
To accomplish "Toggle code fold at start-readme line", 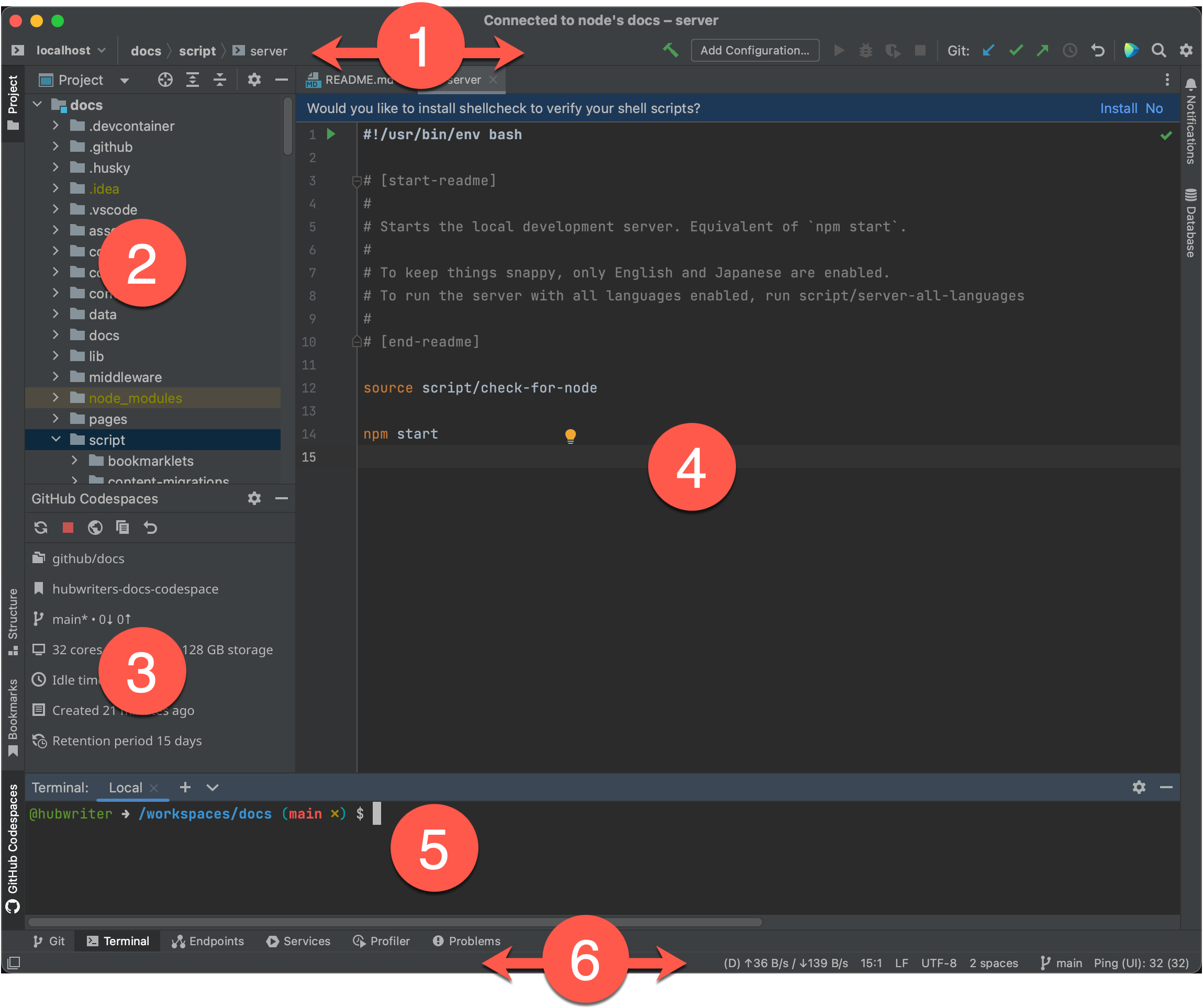I will coord(357,182).
